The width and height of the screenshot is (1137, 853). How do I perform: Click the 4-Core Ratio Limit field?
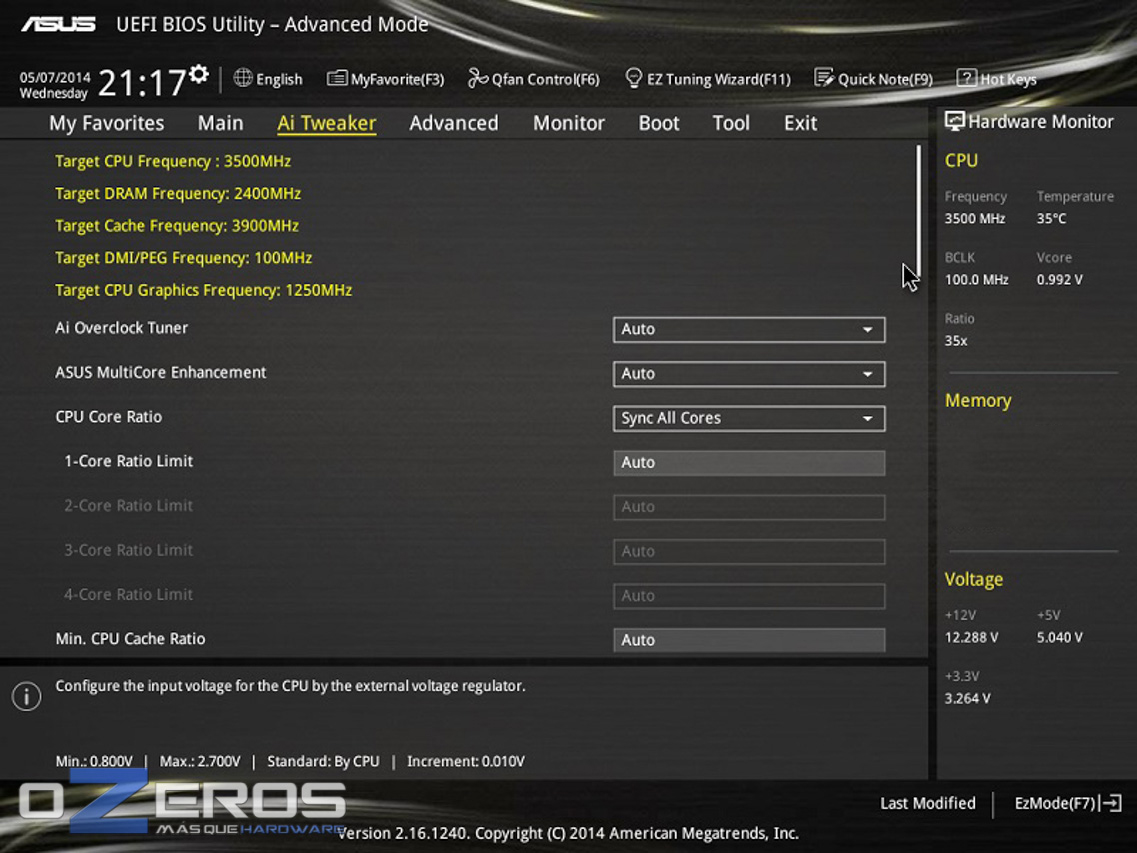pos(749,596)
